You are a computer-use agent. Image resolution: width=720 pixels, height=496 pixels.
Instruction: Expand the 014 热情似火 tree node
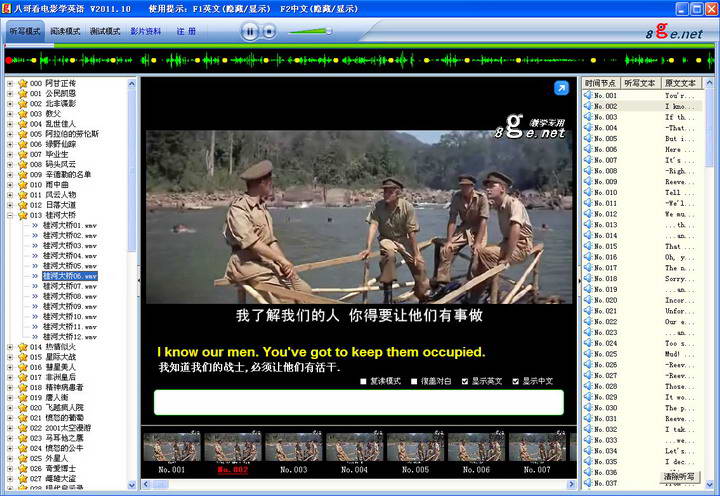10,347
